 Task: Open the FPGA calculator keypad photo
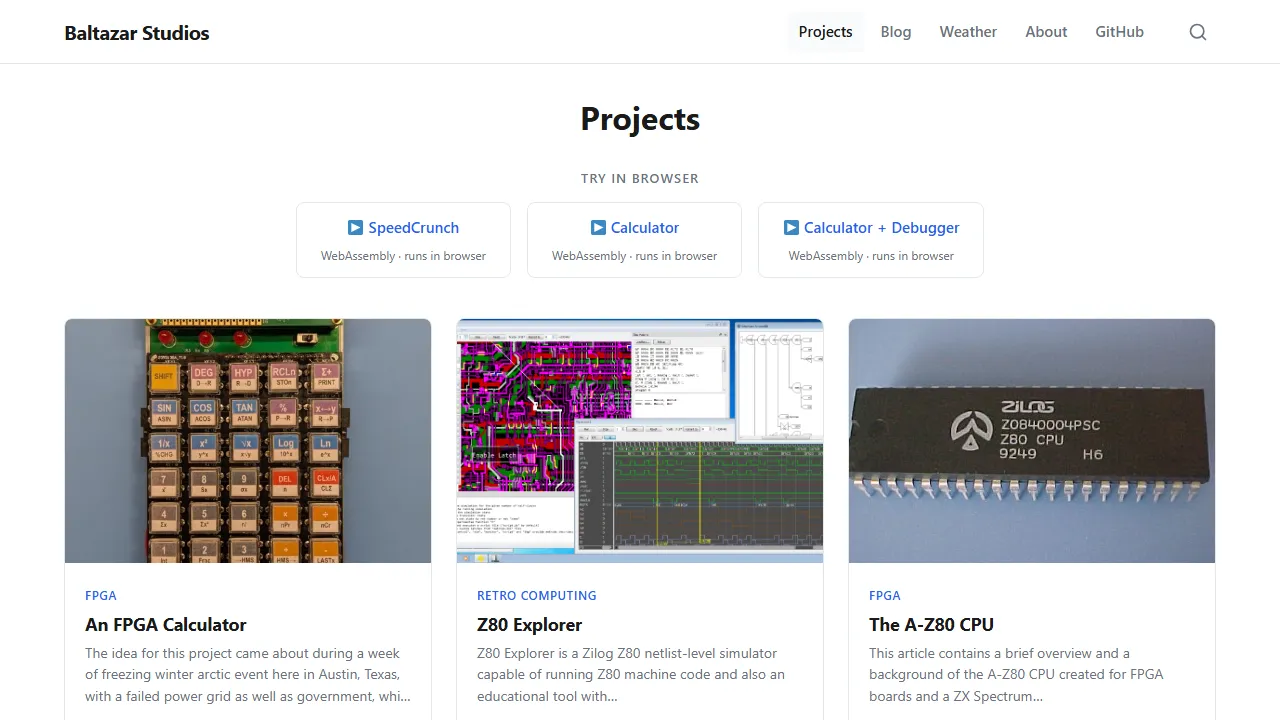tap(248, 440)
